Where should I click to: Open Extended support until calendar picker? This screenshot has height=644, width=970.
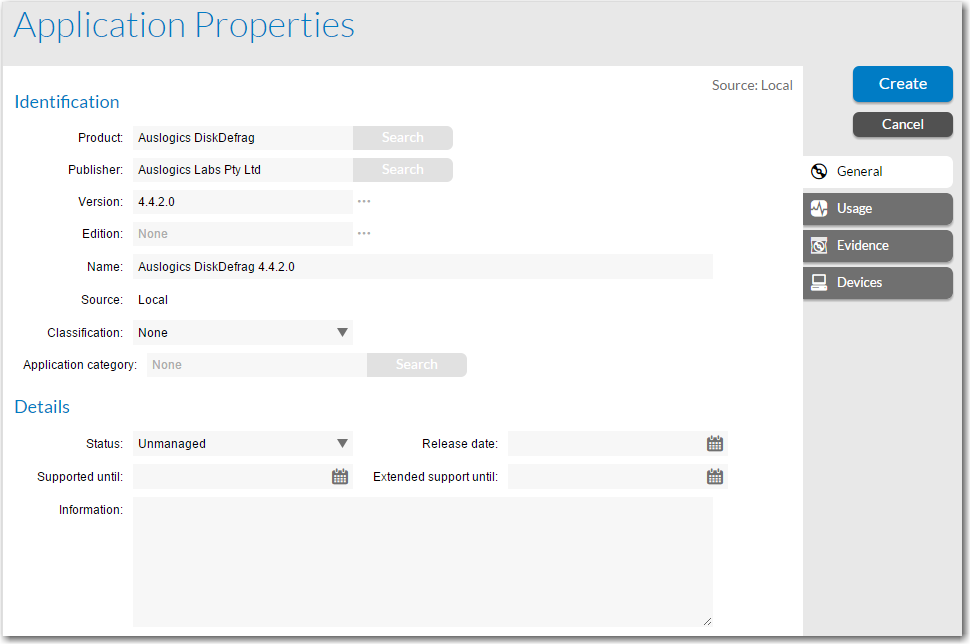point(715,476)
